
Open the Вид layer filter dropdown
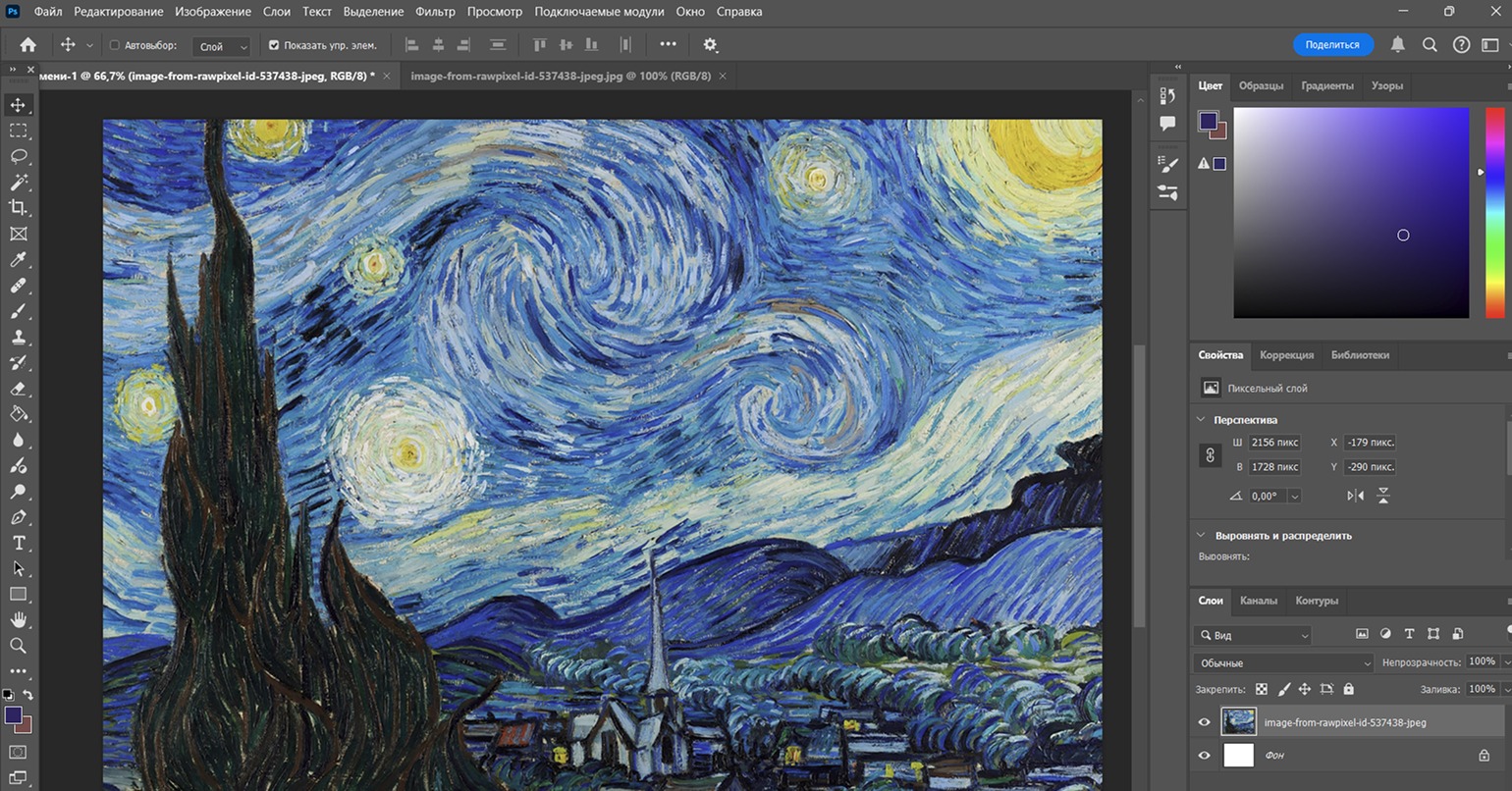[1253, 635]
